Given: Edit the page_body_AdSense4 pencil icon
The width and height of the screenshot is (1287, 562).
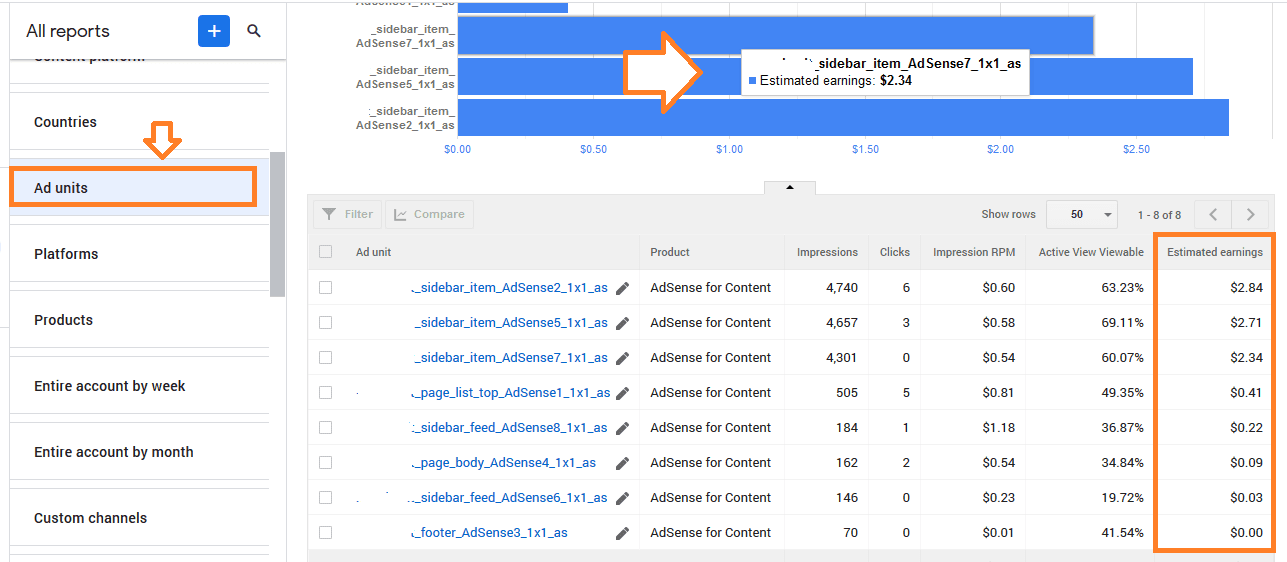Looking at the screenshot, I should pyautogui.click(x=623, y=463).
